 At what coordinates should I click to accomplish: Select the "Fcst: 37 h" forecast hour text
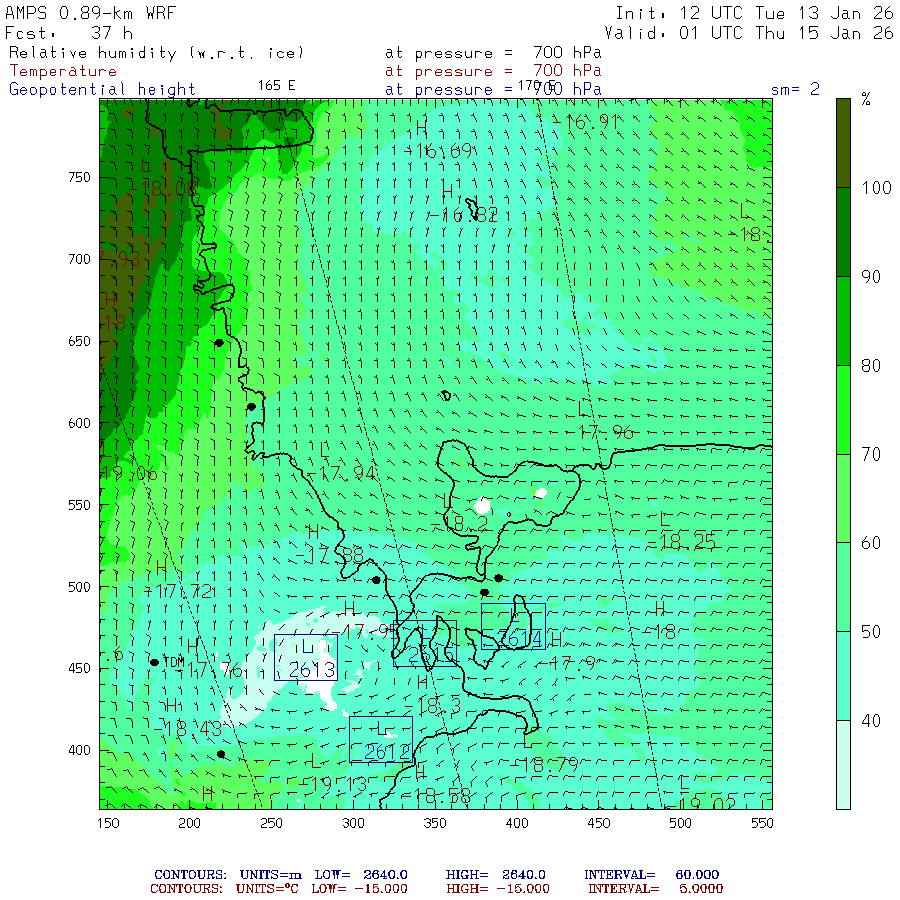(x=69, y=33)
